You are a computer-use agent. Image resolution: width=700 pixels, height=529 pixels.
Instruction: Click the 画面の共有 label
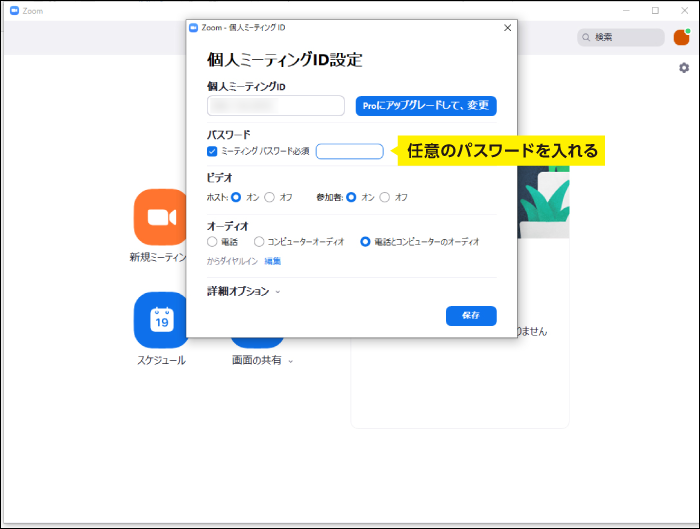click(257, 360)
